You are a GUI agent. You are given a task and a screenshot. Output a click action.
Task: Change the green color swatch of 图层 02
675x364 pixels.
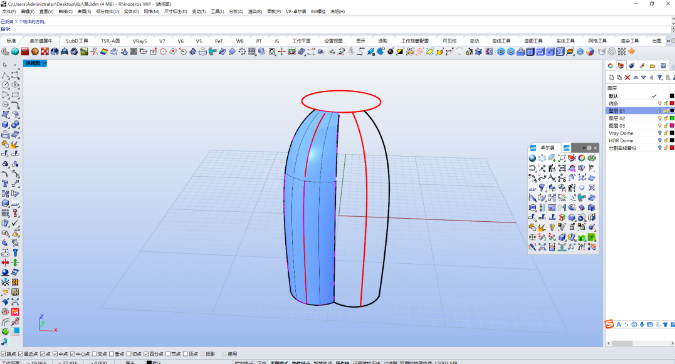tap(672, 118)
